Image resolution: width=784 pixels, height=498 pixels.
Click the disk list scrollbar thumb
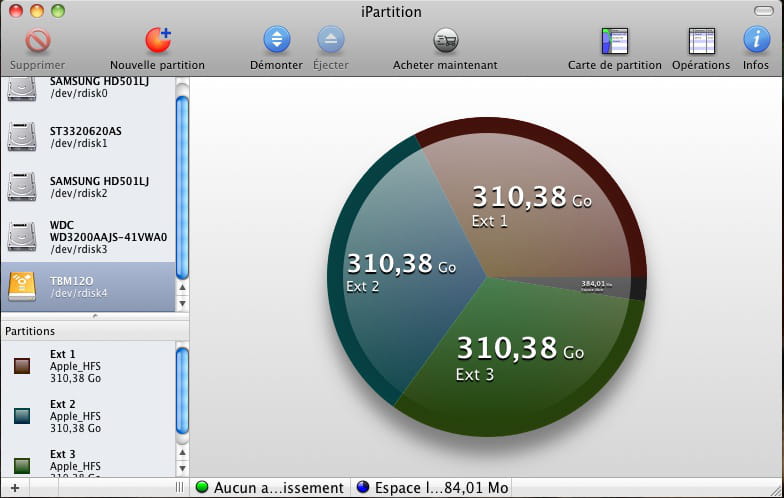pyautogui.click(x=182, y=188)
